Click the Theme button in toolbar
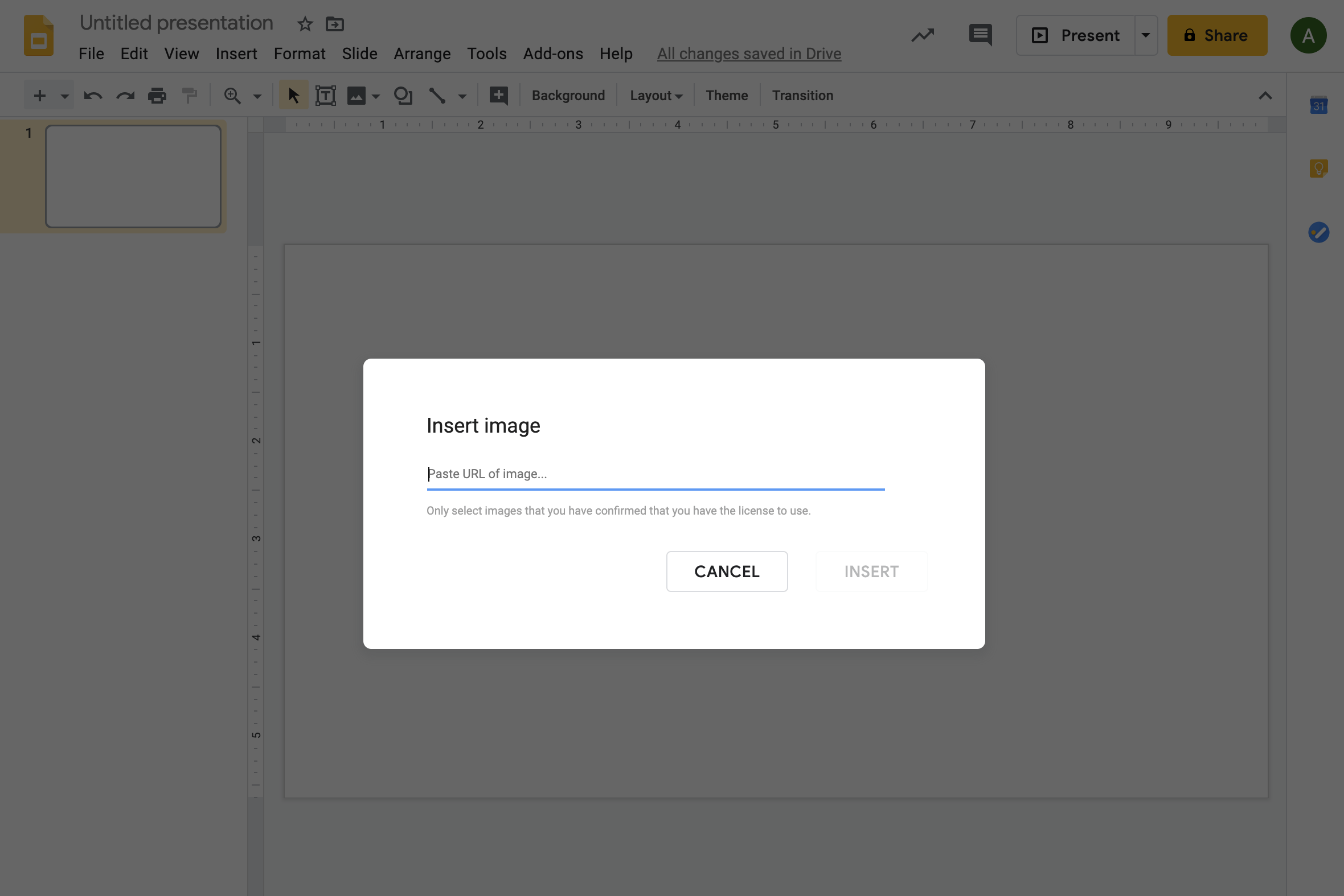Viewport: 1344px width, 896px height. (x=726, y=96)
